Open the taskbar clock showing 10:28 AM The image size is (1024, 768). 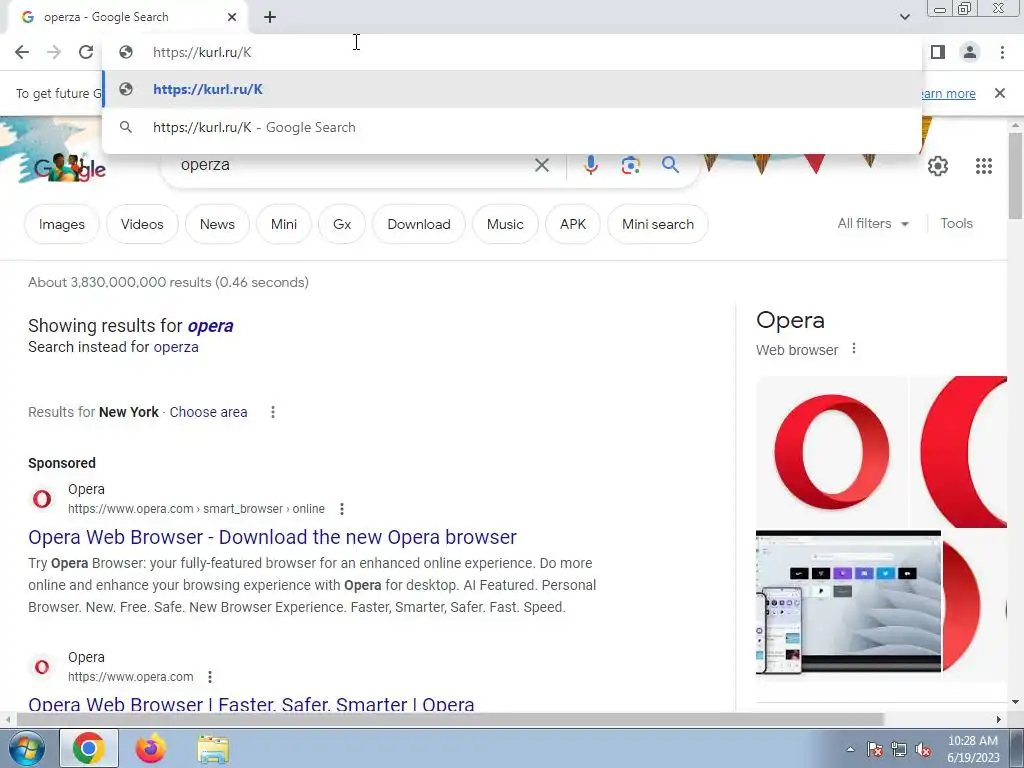[973, 749]
